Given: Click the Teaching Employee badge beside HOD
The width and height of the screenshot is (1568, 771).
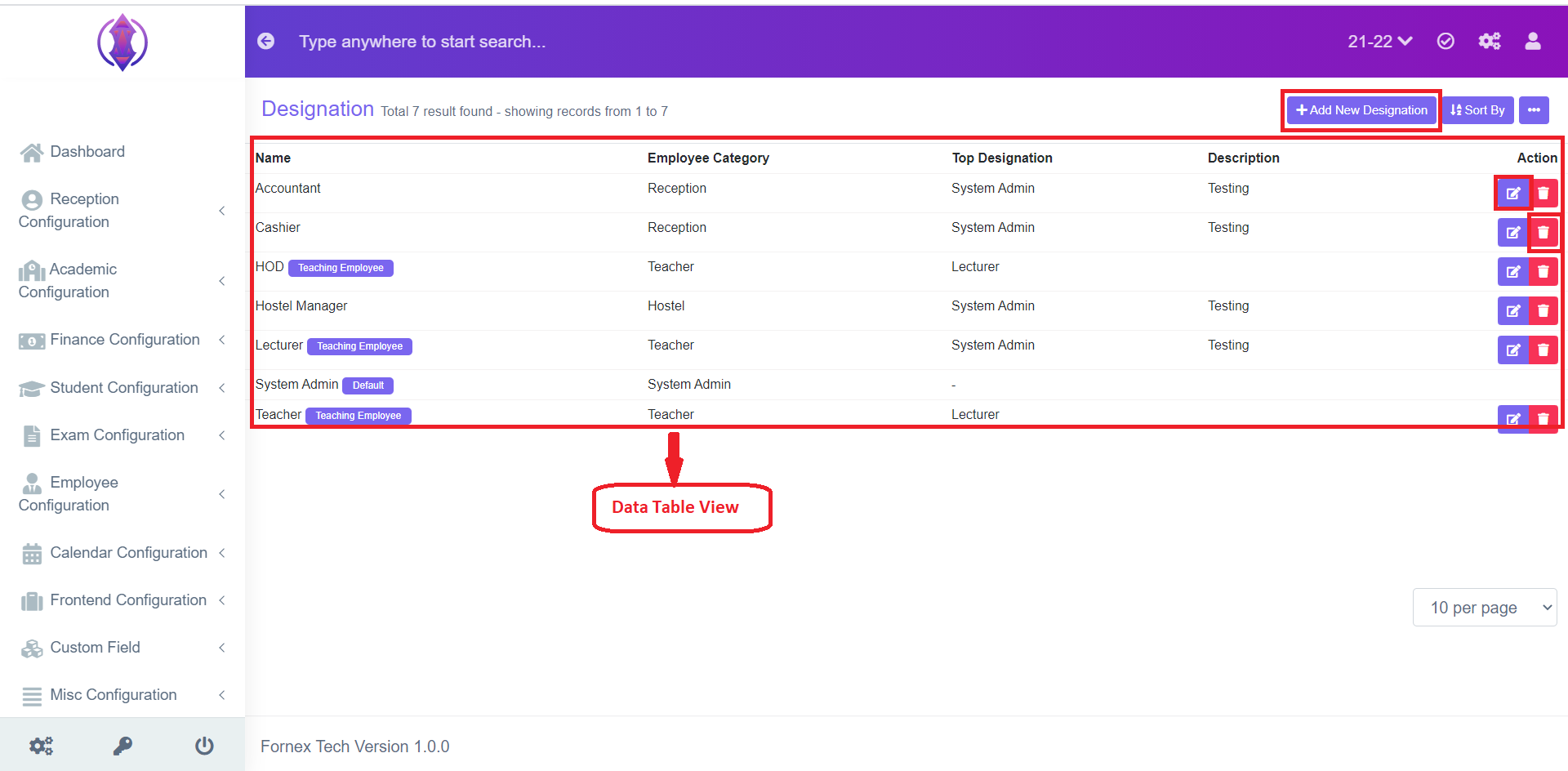Looking at the screenshot, I should click(x=341, y=268).
